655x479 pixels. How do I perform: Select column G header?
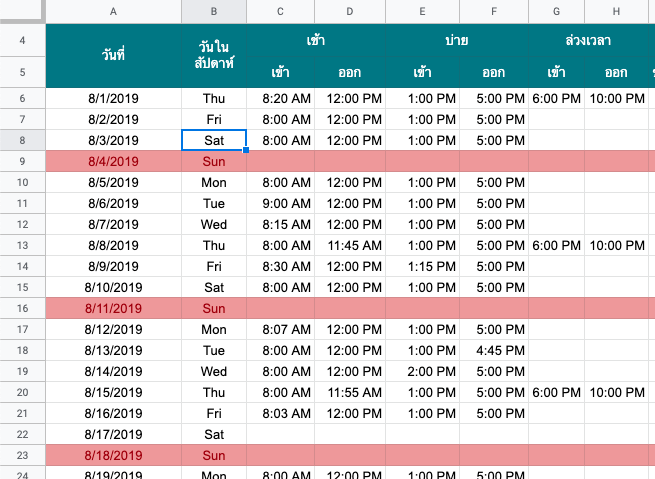[x=556, y=11]
